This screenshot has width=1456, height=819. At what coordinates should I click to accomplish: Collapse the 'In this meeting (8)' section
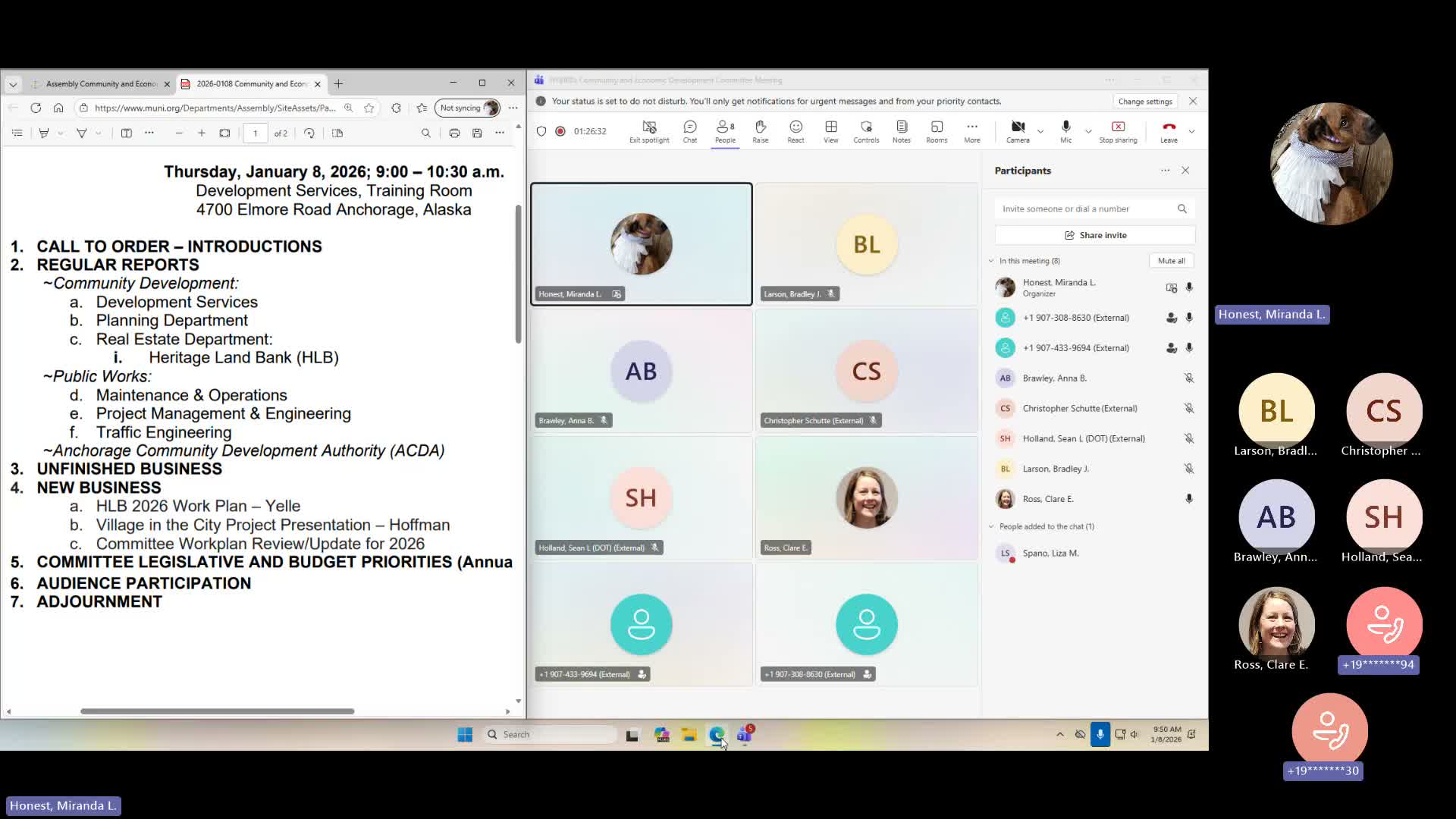point(991,261)
